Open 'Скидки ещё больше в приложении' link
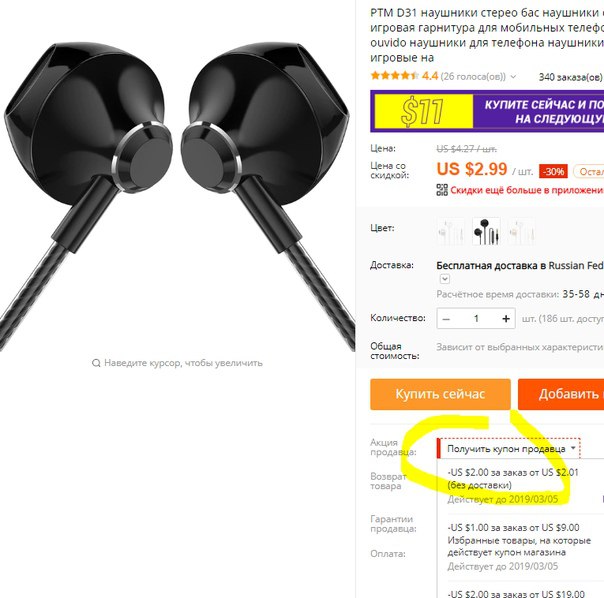The width and height of the screenshot is (604, 598). 527,190
